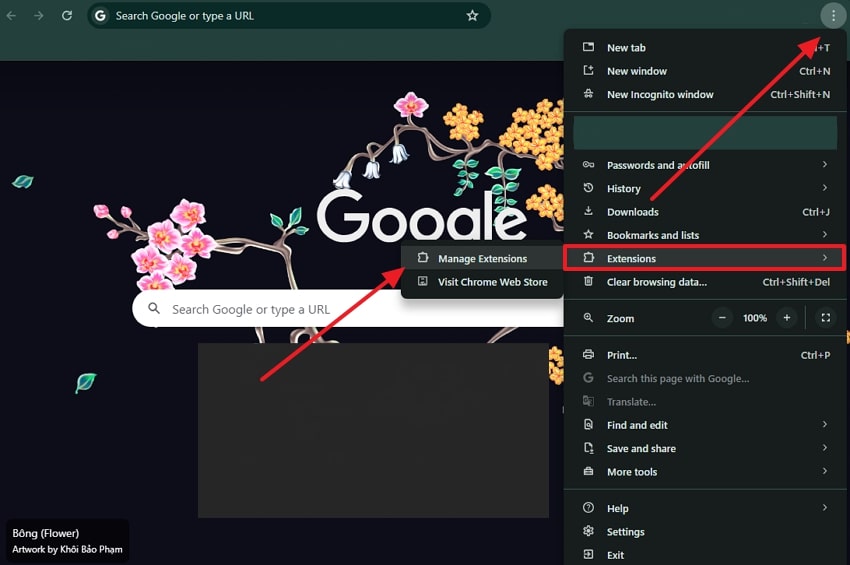Click Ctrl+P shortcut text
Viewport: 850px width, 565px height.
pos(815,355)
